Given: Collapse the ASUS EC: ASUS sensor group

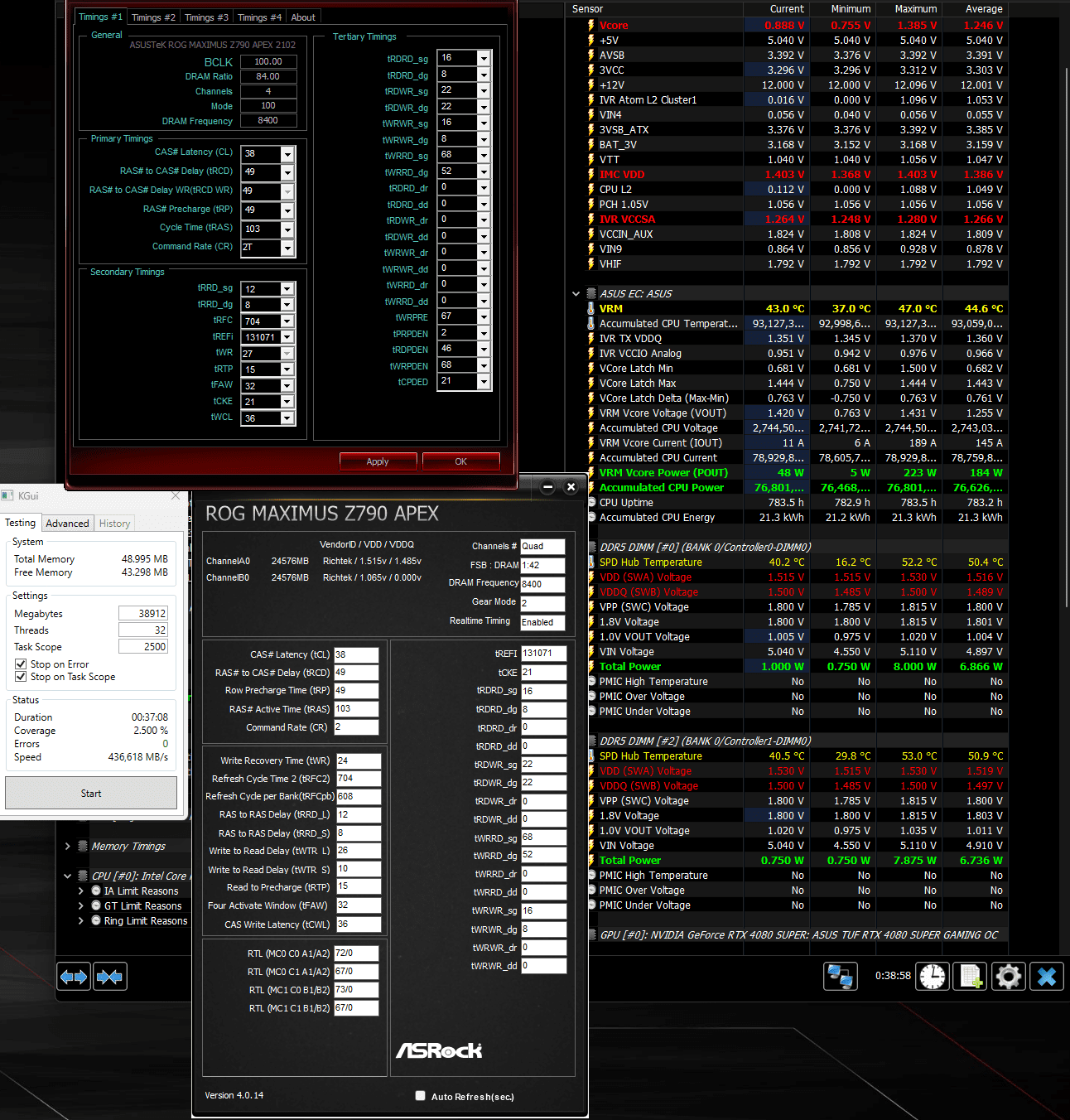Looking at the screenshot, I should coord(576,293).
